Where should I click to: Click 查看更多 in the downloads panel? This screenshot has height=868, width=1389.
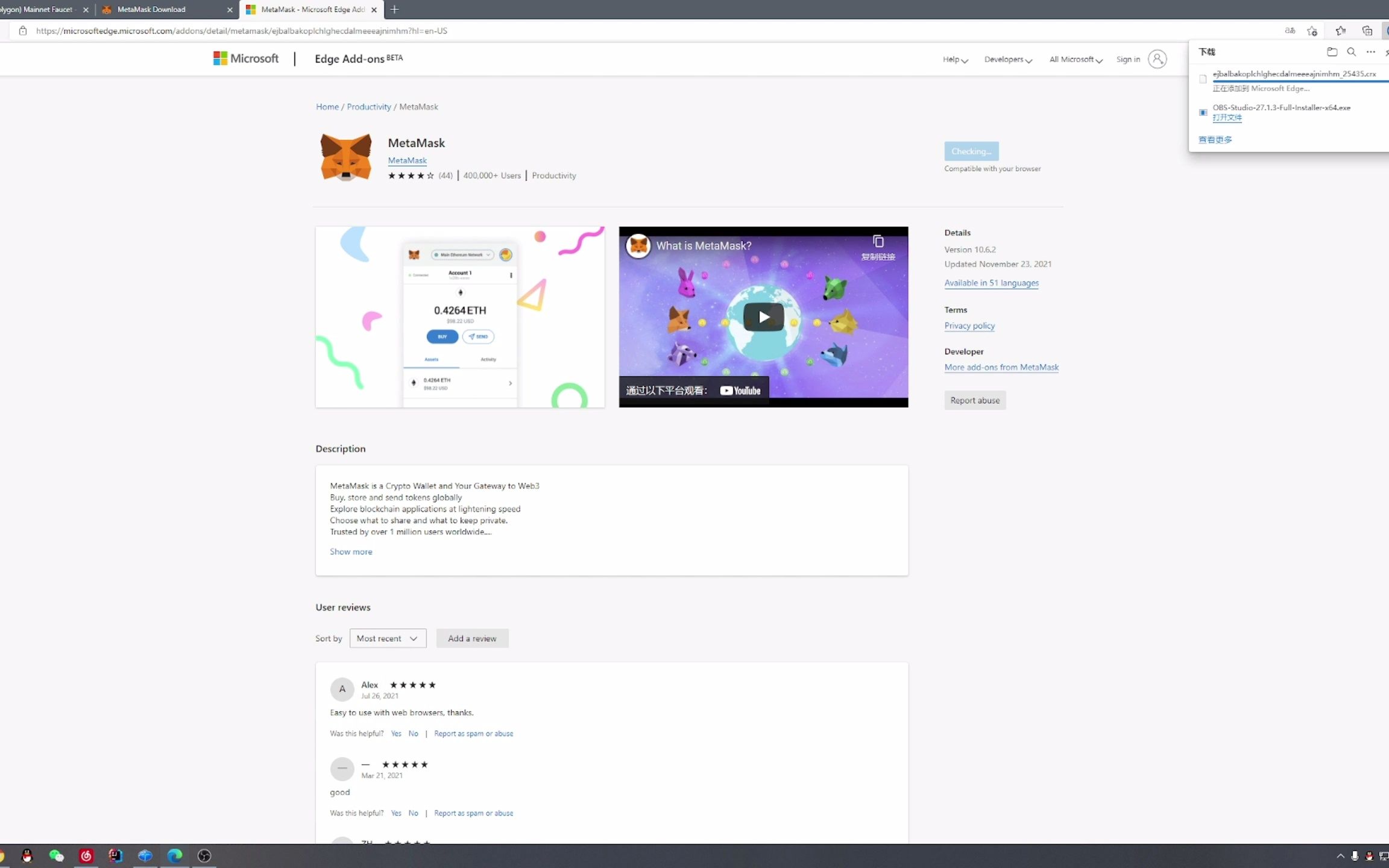[1215, 140]
